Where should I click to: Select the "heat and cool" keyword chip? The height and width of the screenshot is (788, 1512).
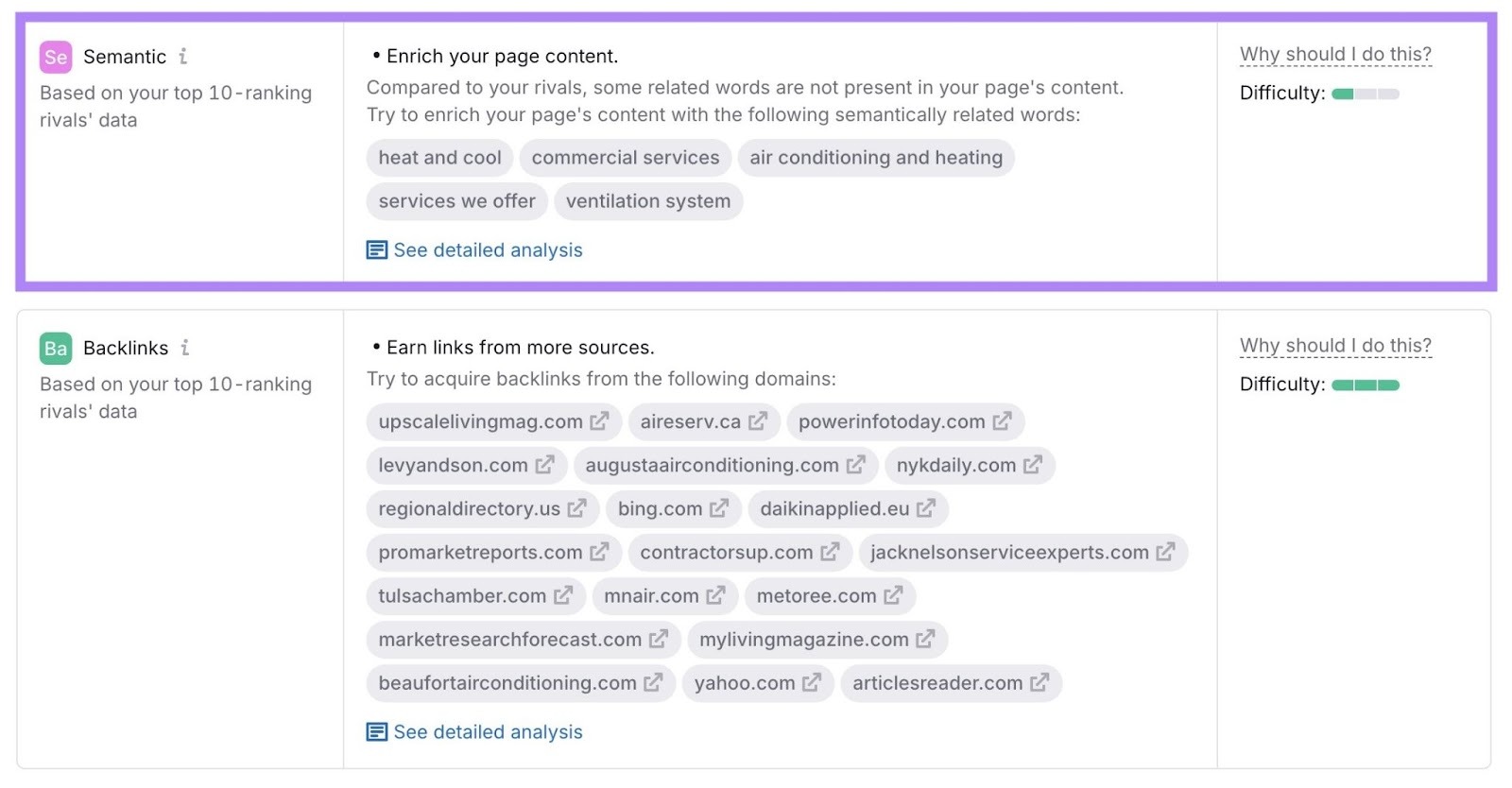[x=438, y=157]
